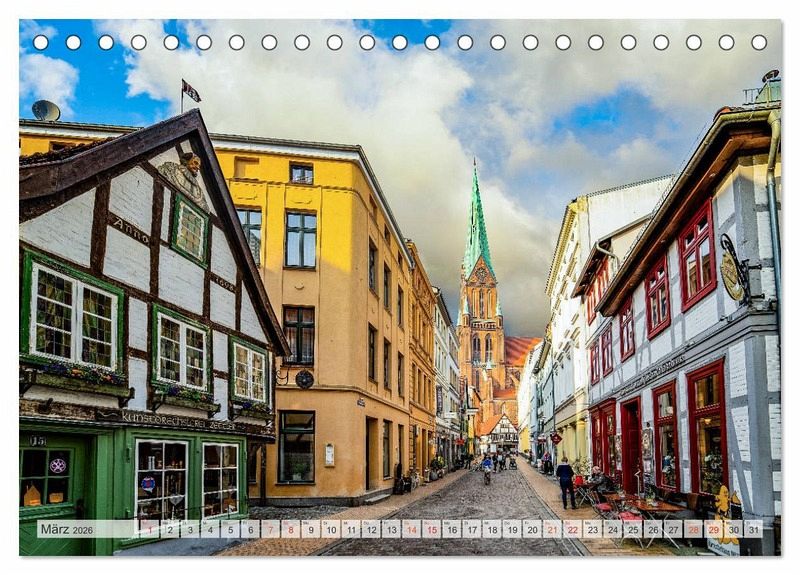This screenshot has height=575, width=800.
Task: Click the ANNO inscription on timber gable
Action: [x=130, y=230]
